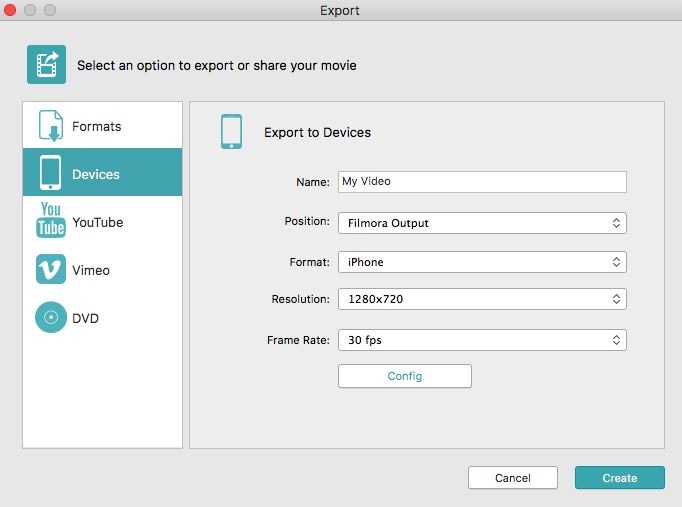Switch to the Formats tab label
The image size is (682, 507).
pyautogui.click(x=96, y=127)
